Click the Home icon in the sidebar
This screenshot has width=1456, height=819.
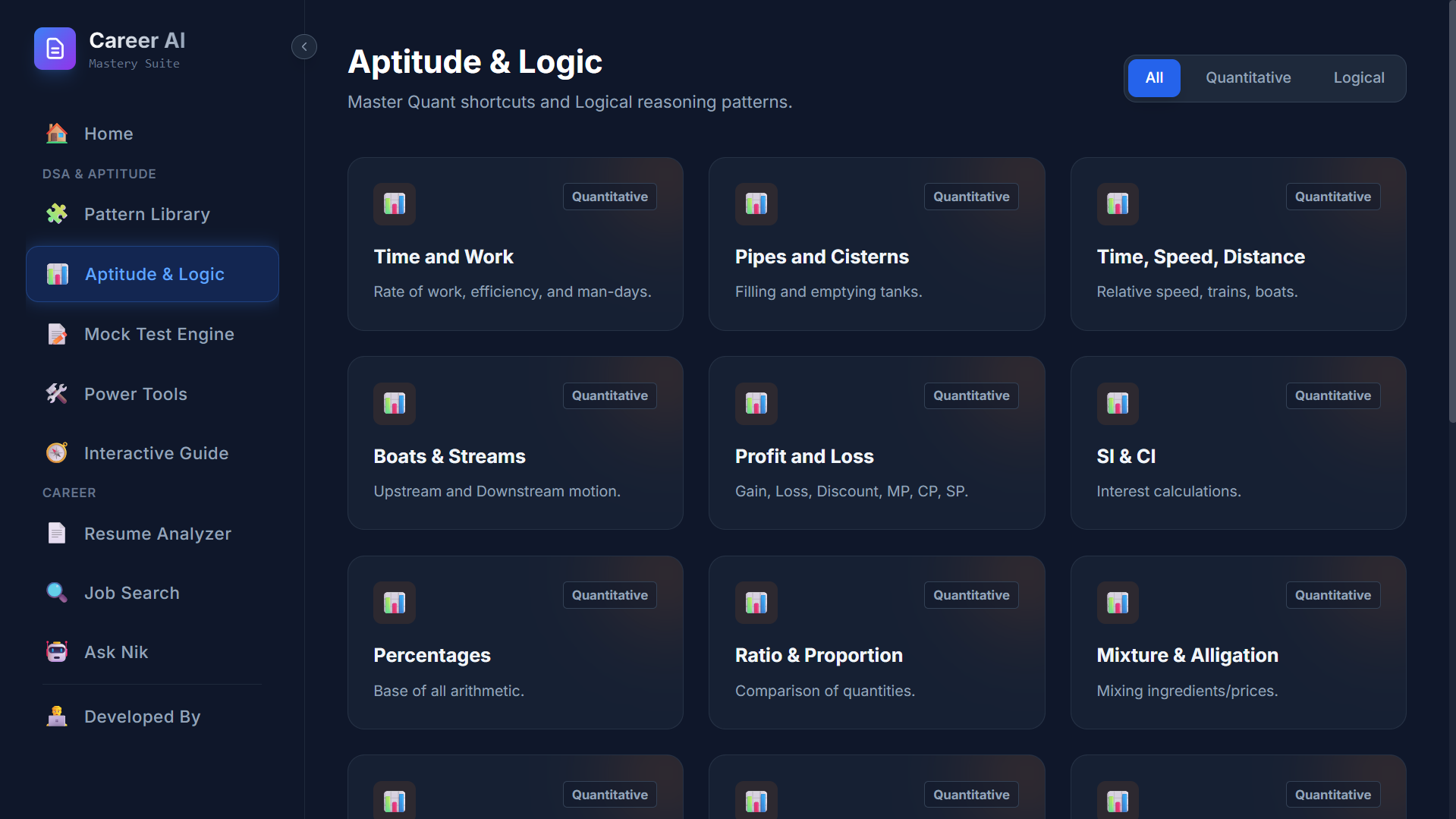click(57, 133)
